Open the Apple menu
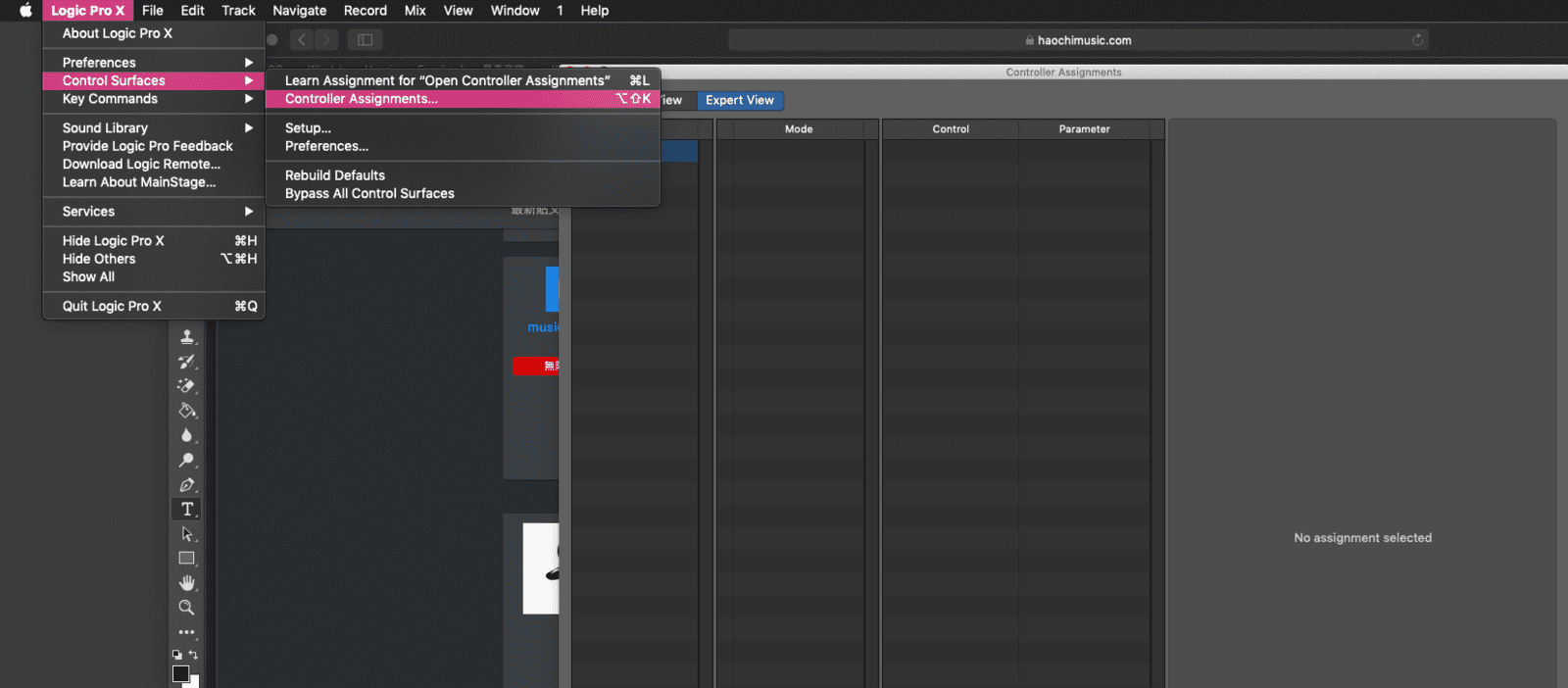Image resolution: width=1568 pixels, height=688 pixels. 25,11
